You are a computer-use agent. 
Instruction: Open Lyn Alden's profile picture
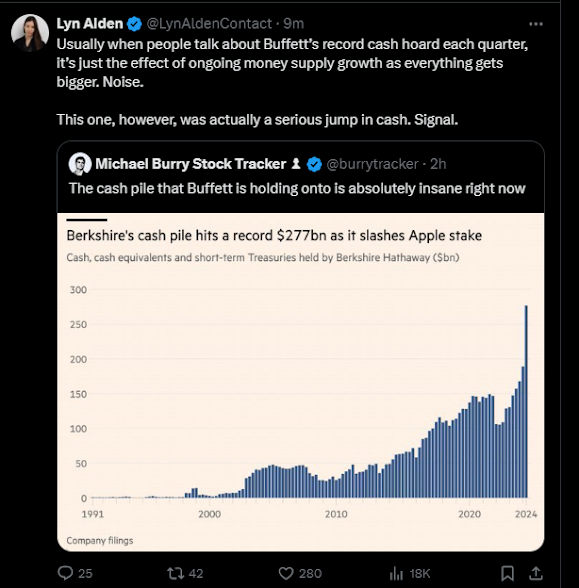pyautogui.click(x=30, y=33)
